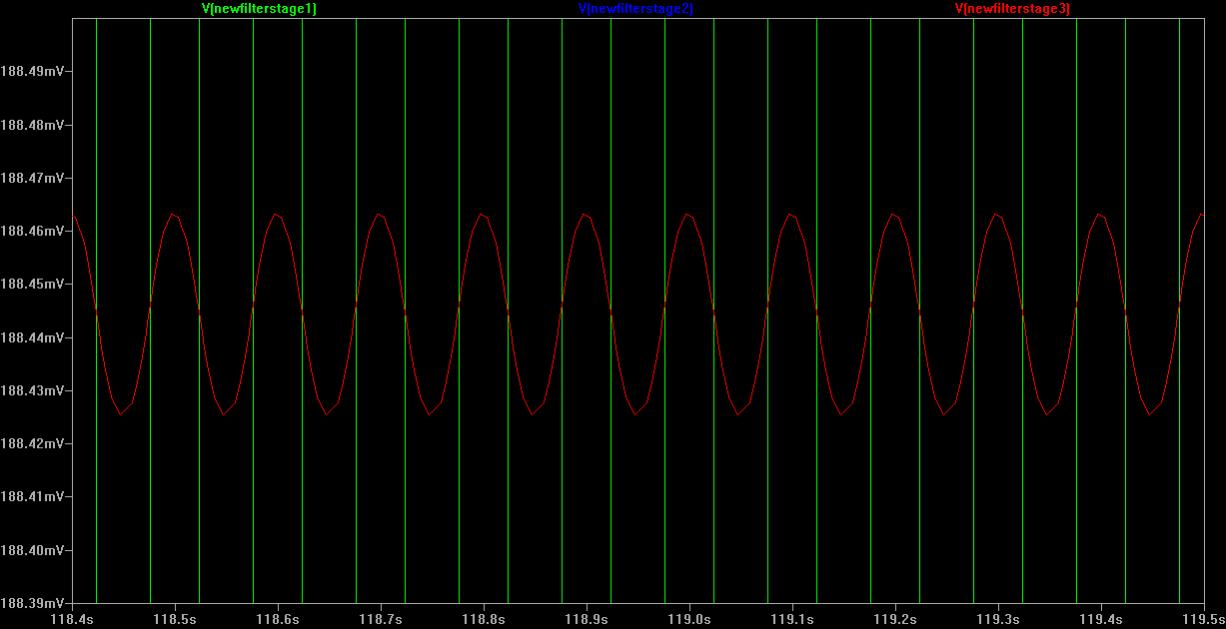Select the V(newfilterstage1) trace label
Viewport: 1226px width, 629px height.
[x=258, y=8]
